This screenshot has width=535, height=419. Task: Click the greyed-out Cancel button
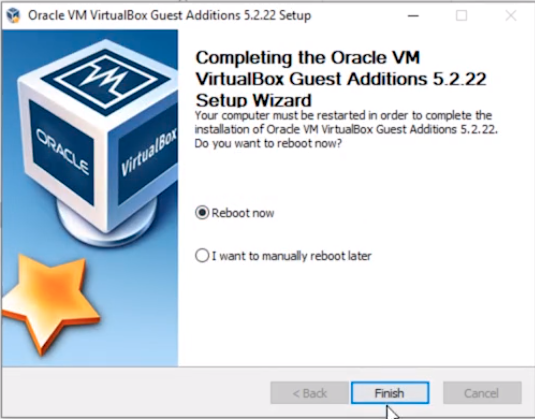pos(482,393)
